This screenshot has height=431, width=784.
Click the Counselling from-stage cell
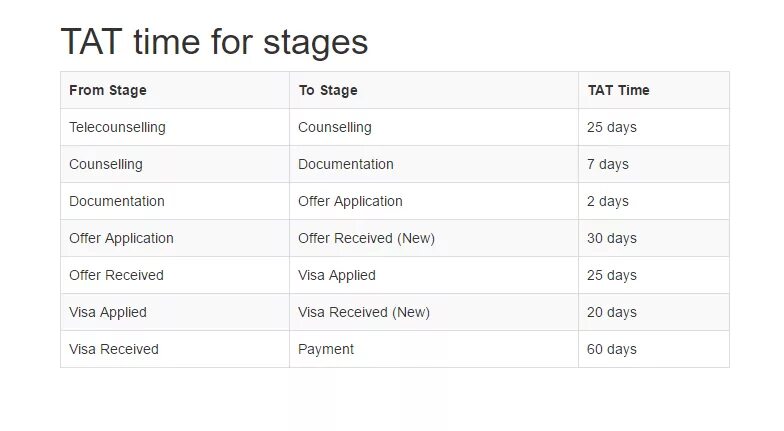pos(106,164)
